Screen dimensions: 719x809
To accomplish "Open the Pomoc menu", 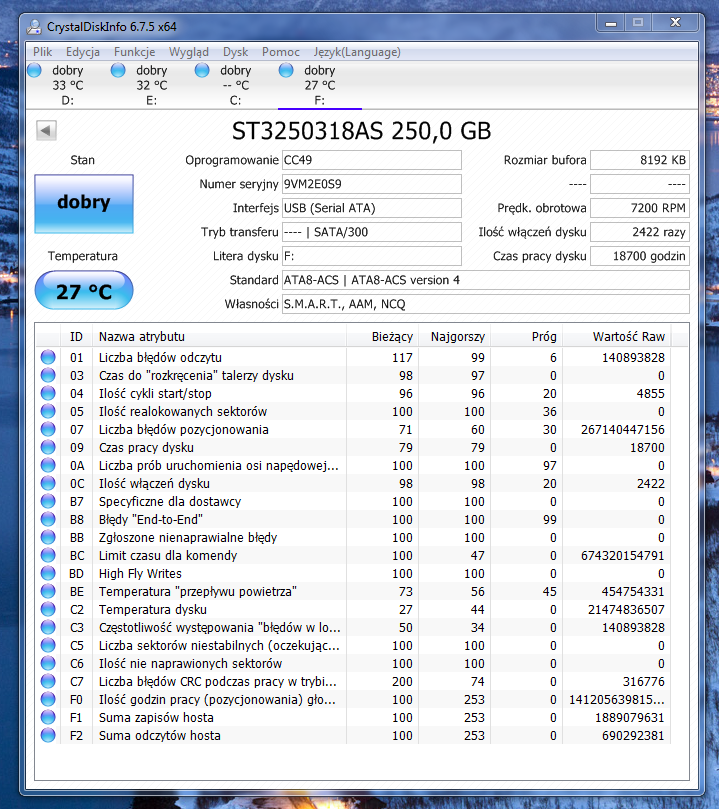I will click(281, 52).
